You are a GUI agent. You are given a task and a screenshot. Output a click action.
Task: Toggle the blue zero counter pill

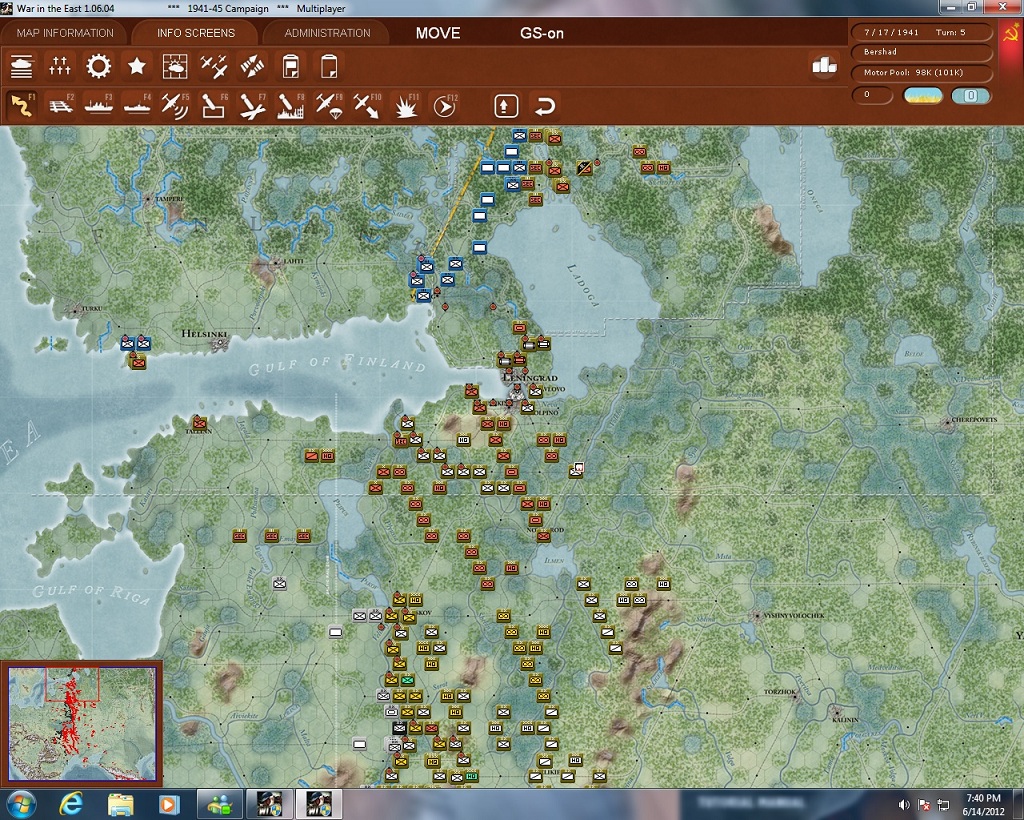970,95
